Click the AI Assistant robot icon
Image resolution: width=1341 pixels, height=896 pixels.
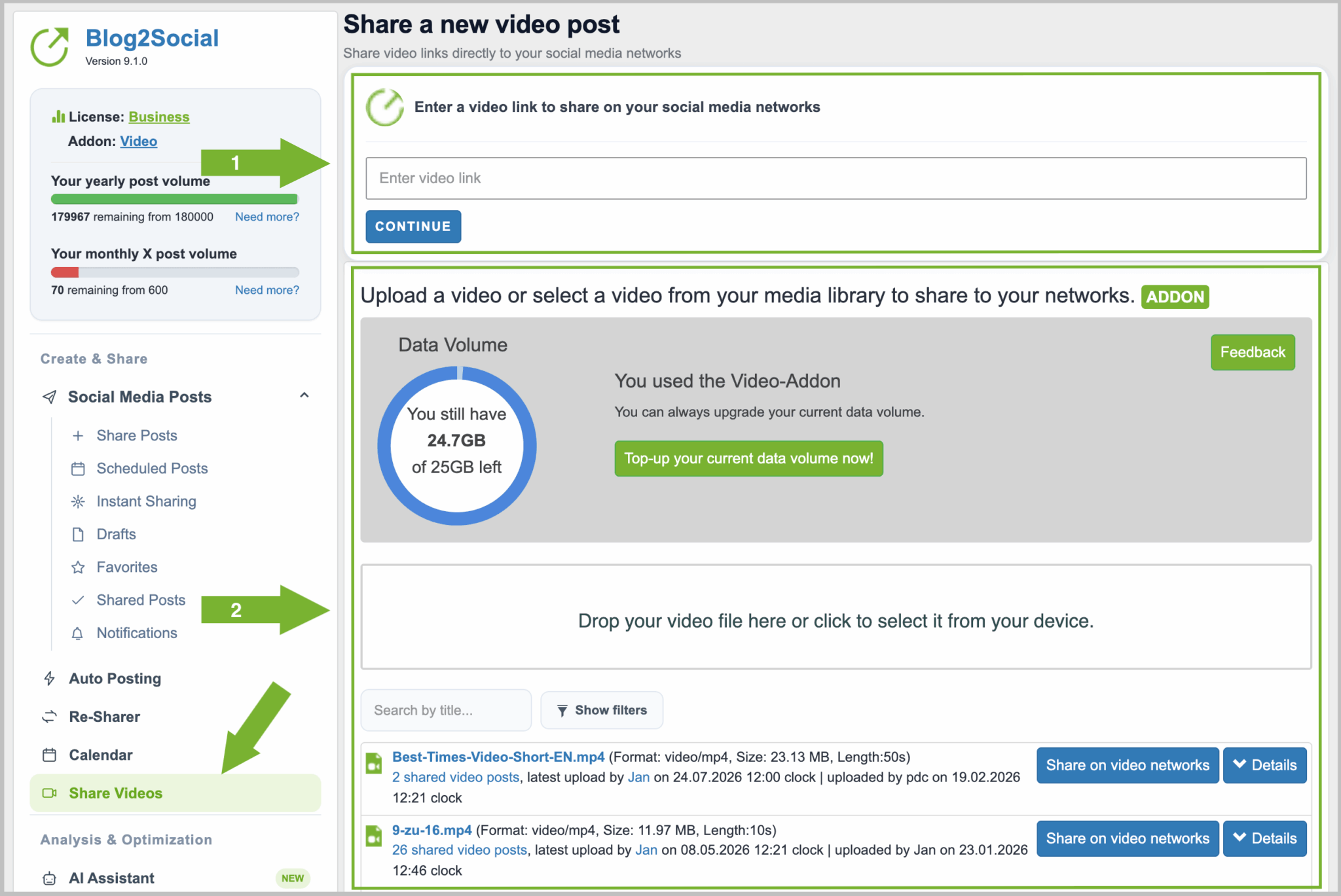49,878
